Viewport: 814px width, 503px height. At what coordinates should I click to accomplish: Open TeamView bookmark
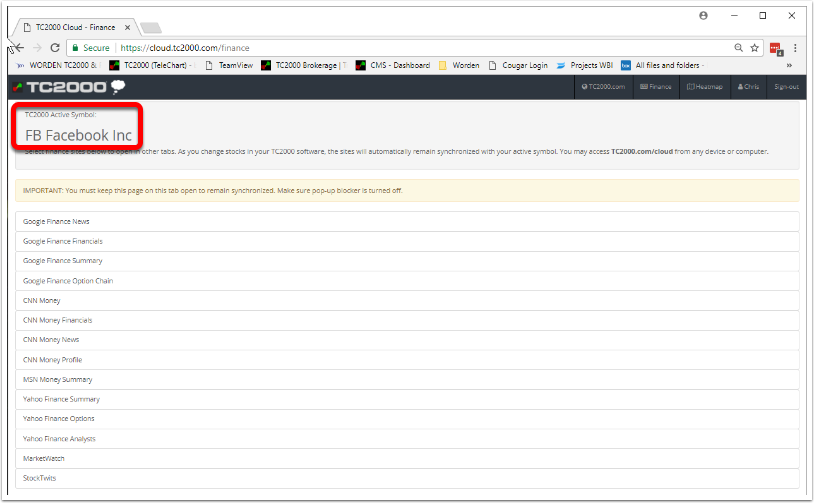(229, 65)
